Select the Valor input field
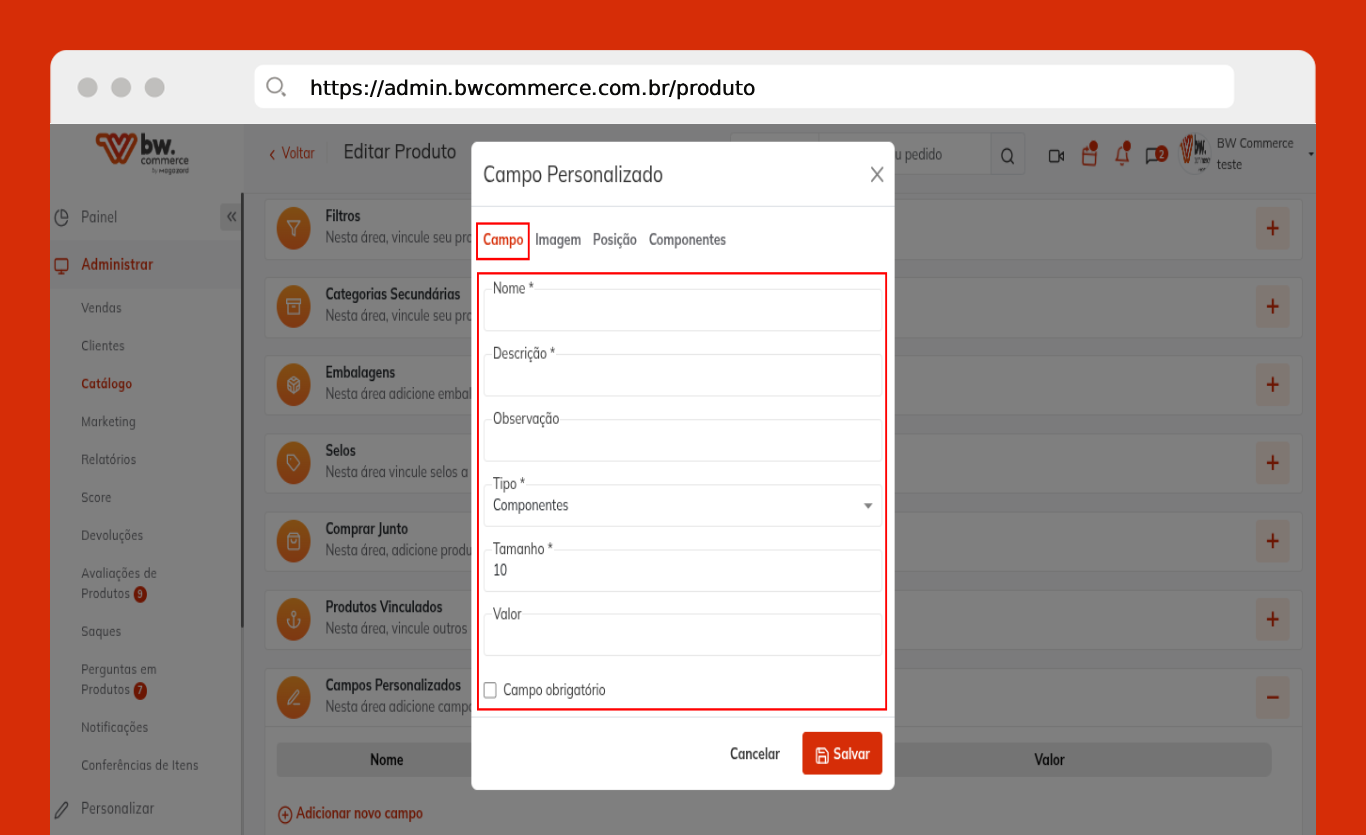1366x835 pixels. pos(683,635)
